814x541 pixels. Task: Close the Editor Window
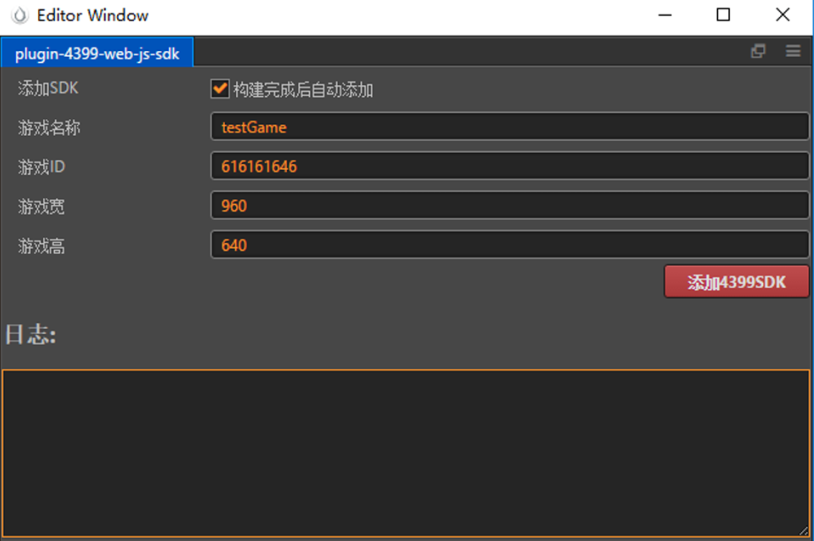coord(782,15)
